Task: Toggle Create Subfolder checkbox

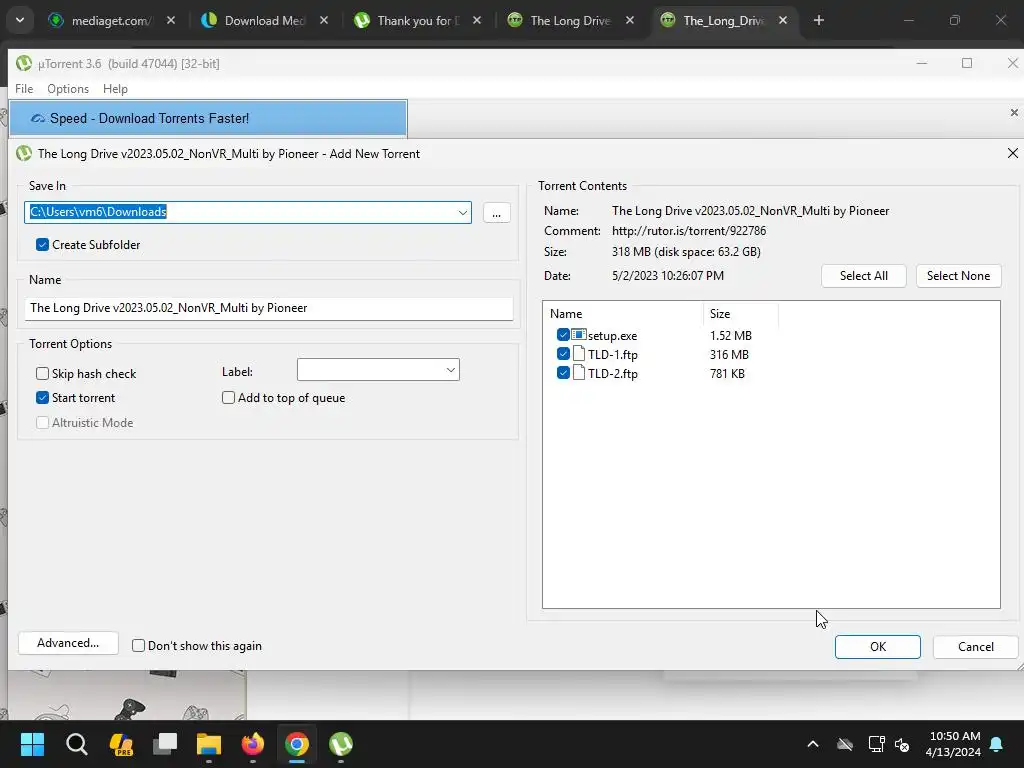Action: 42,245
